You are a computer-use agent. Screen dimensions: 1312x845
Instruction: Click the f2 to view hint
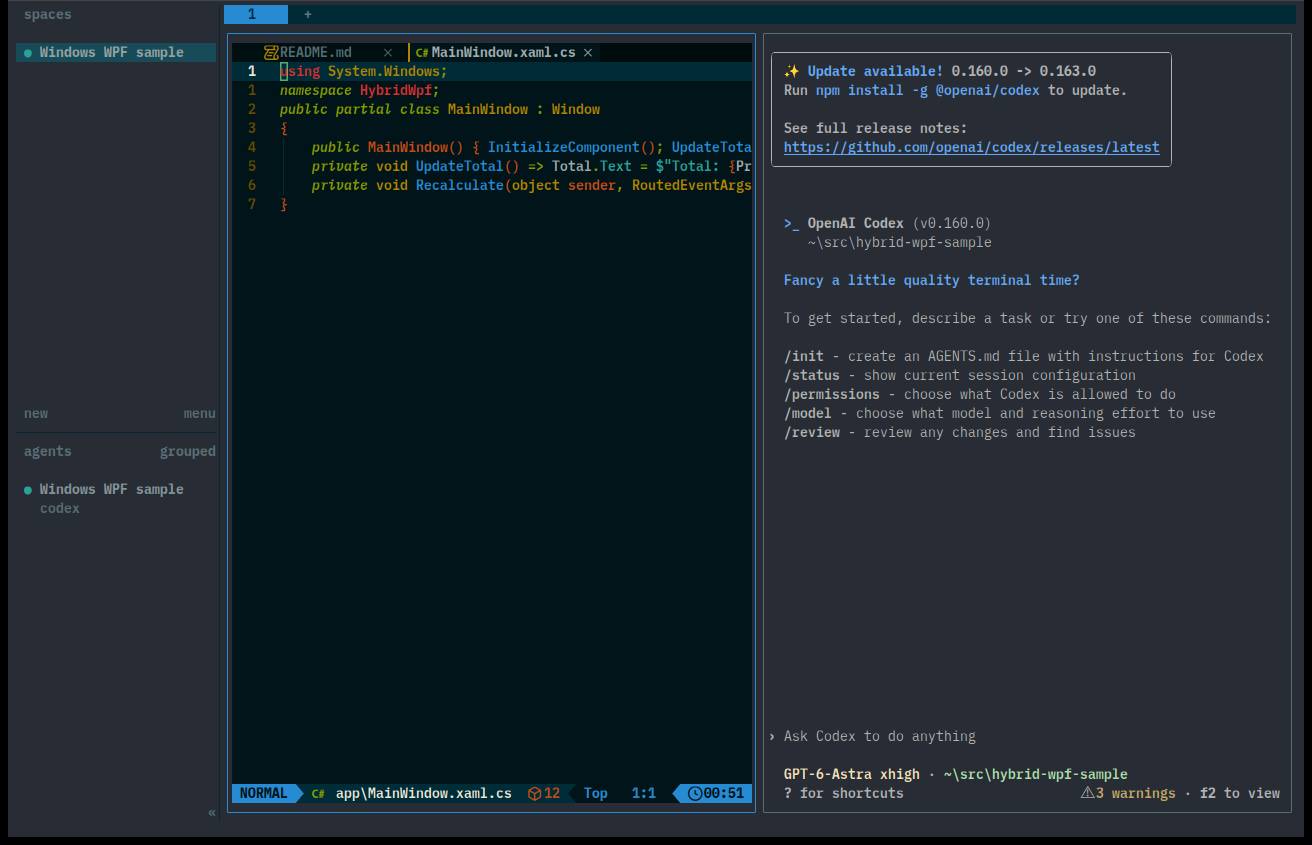tap(1240, 793)
